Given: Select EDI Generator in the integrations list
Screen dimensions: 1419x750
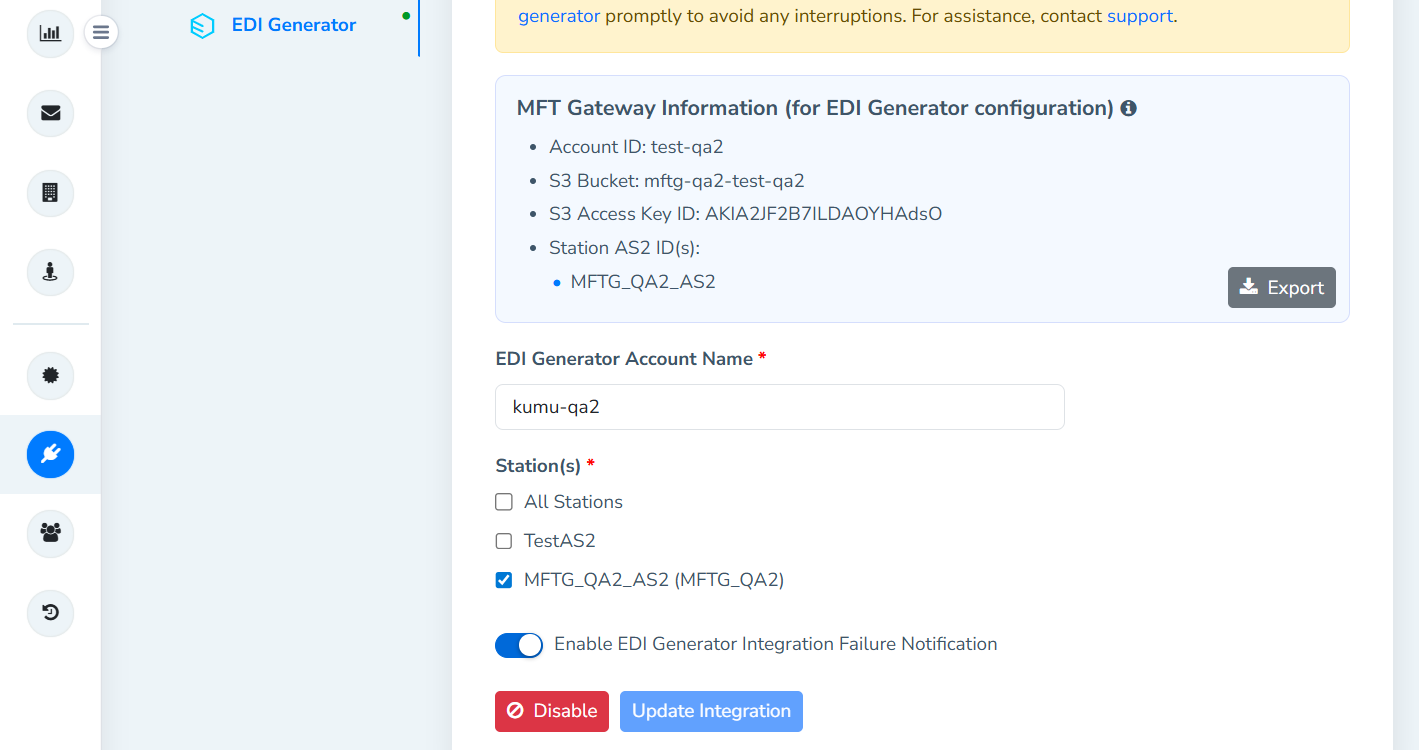Looking at the screenshot, I should tap(293, 25).
